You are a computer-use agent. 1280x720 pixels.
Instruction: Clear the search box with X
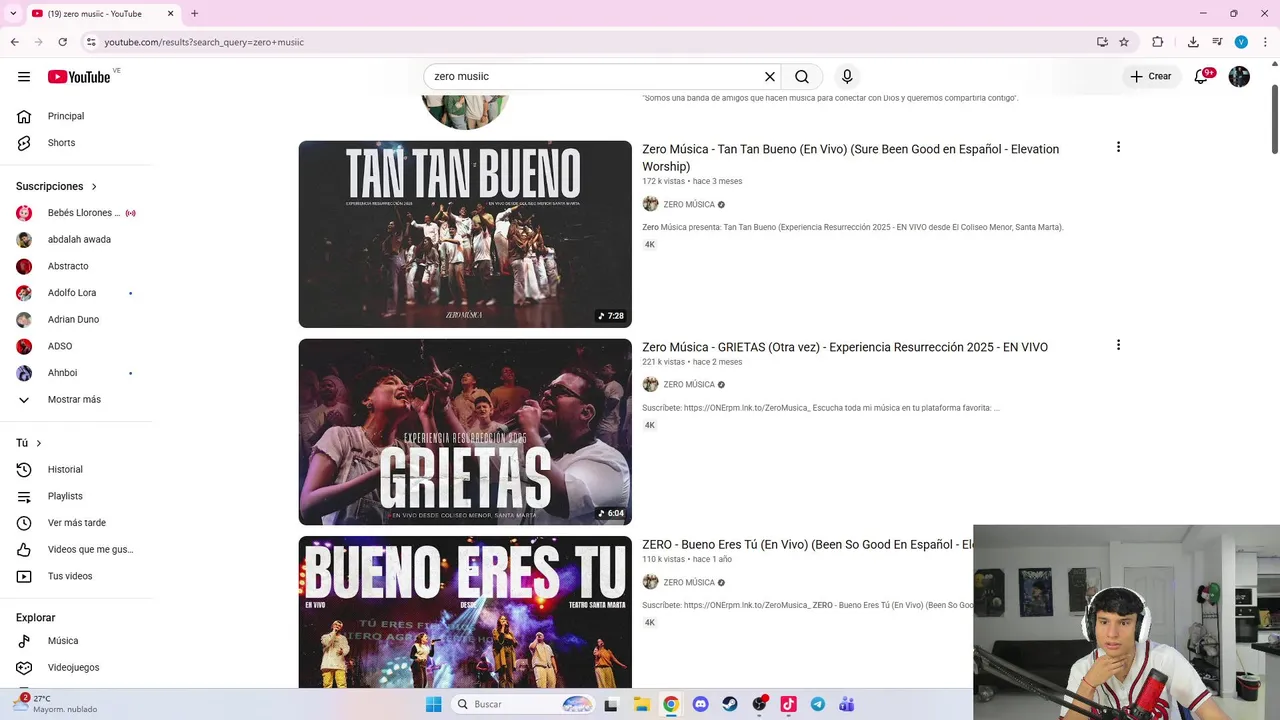point(770,77)
